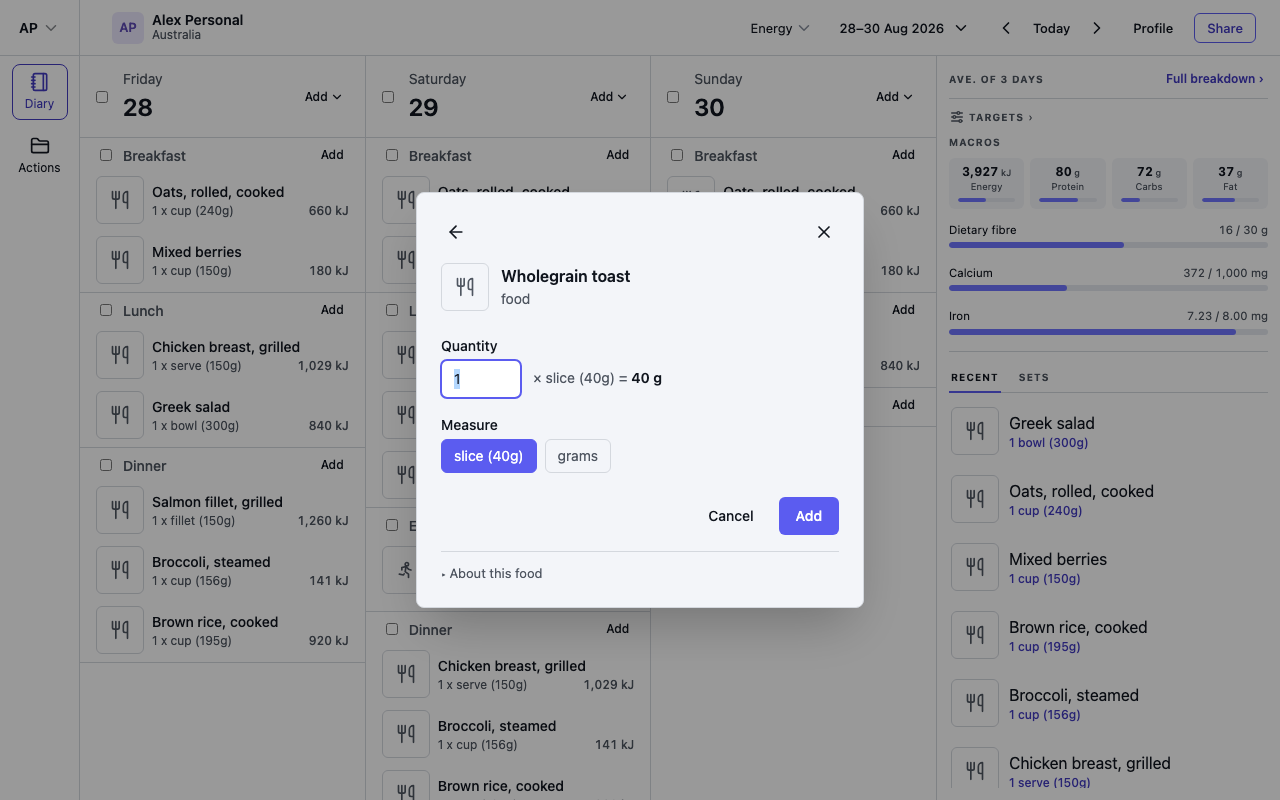The image size is (1280, 800).
Task: Go to next date range arrow
Action: (x=1097, y=28)
